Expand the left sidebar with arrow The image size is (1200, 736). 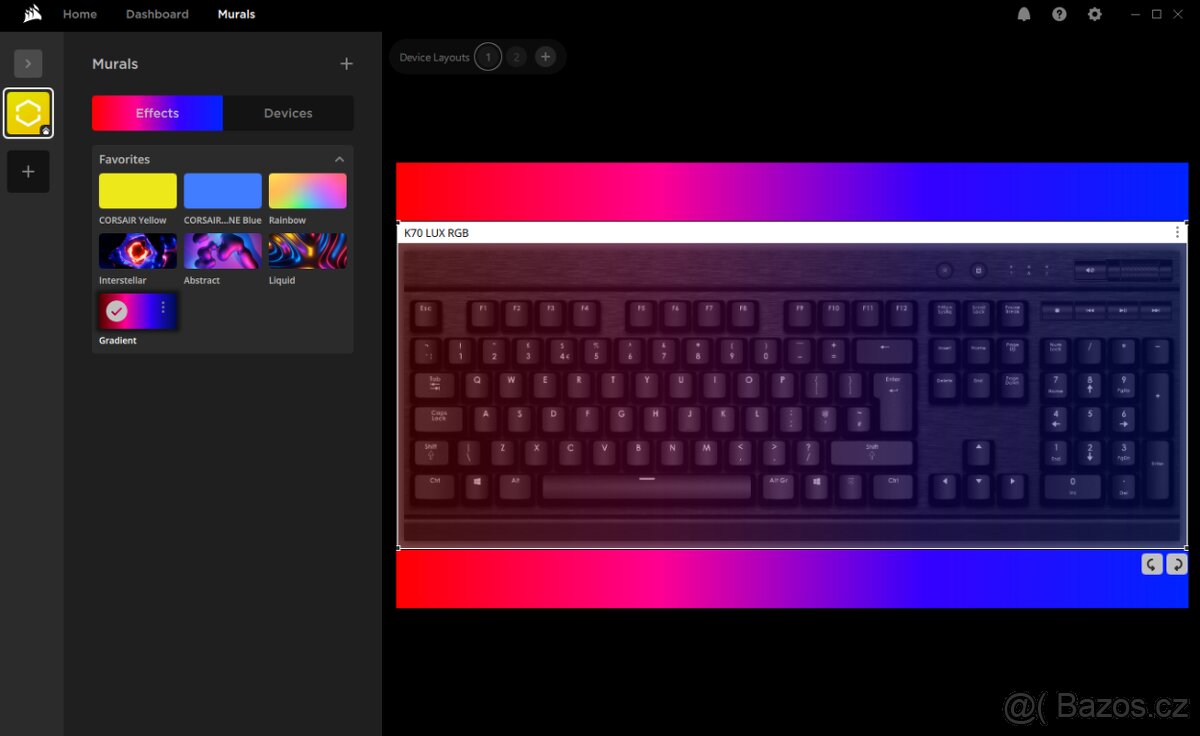tap(28, 64)
